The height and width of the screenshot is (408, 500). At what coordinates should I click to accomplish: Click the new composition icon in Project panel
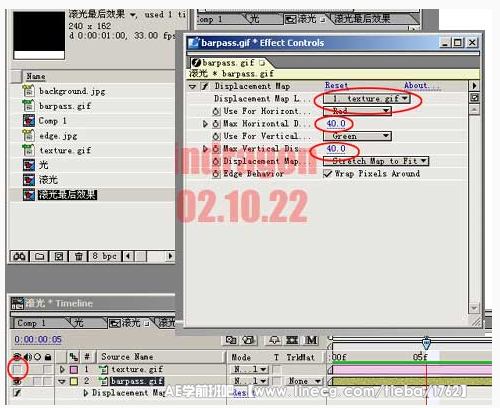pos(59,256)
